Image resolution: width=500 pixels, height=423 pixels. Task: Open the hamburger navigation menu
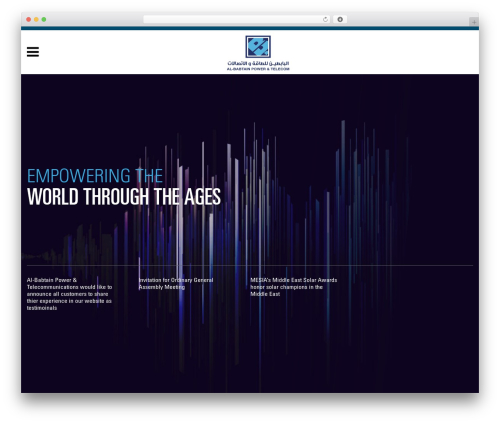33,52
